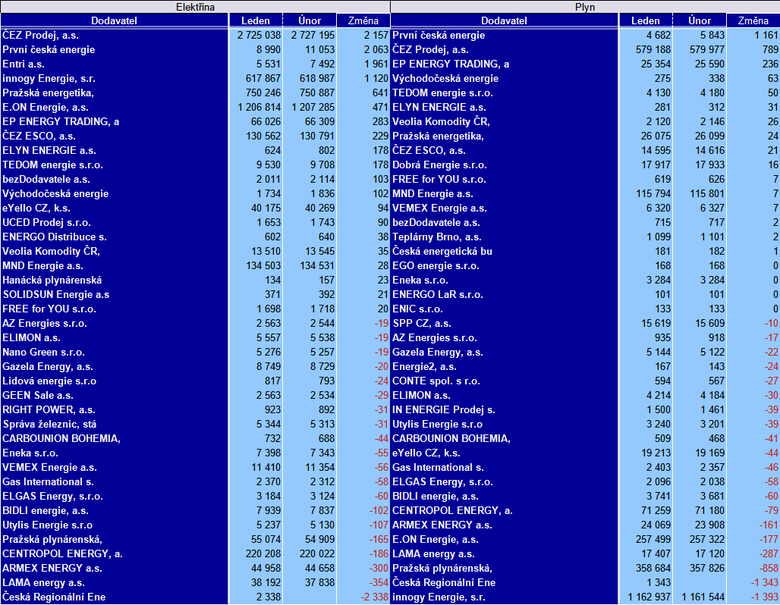Select the value 2 727 195

tap(313, 35)
